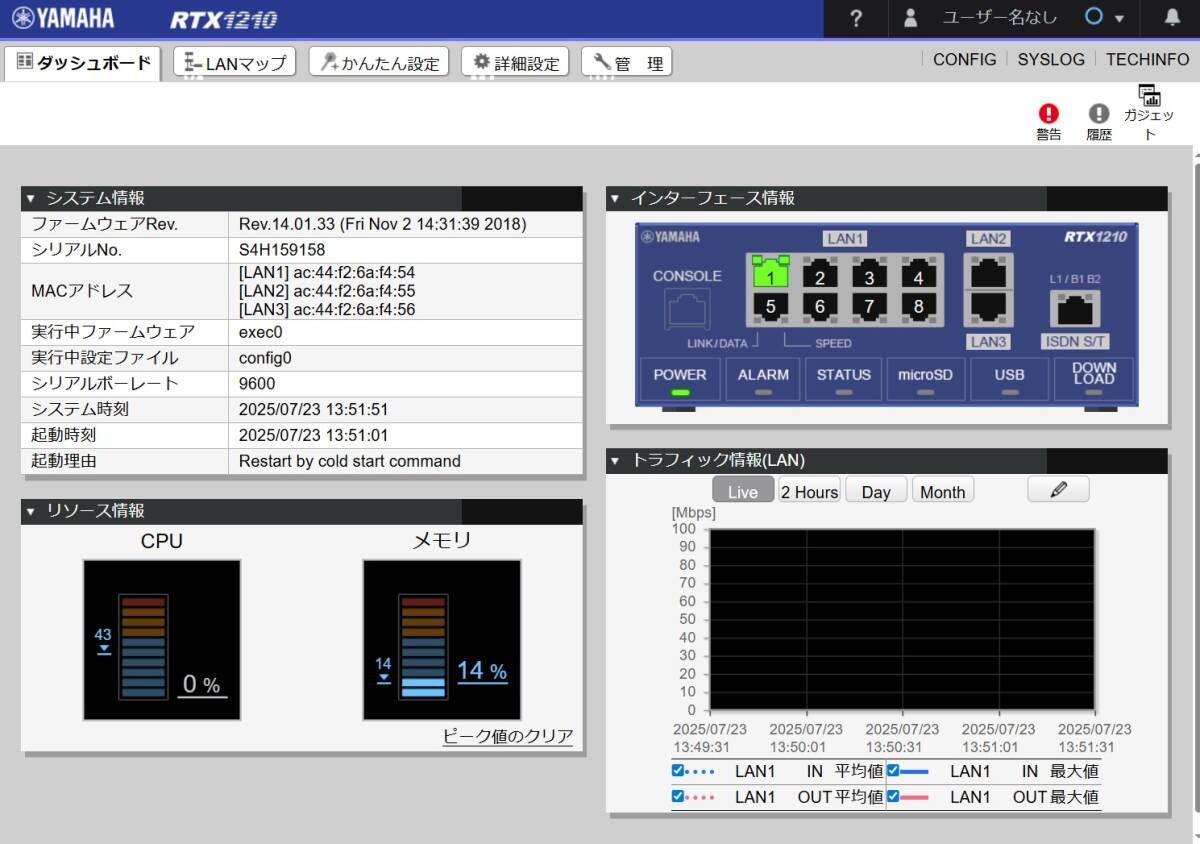The width and height of the screenshot is (1200, 844).
Task: Open the history (履歴) icon
Action: tap(1099, 114)
